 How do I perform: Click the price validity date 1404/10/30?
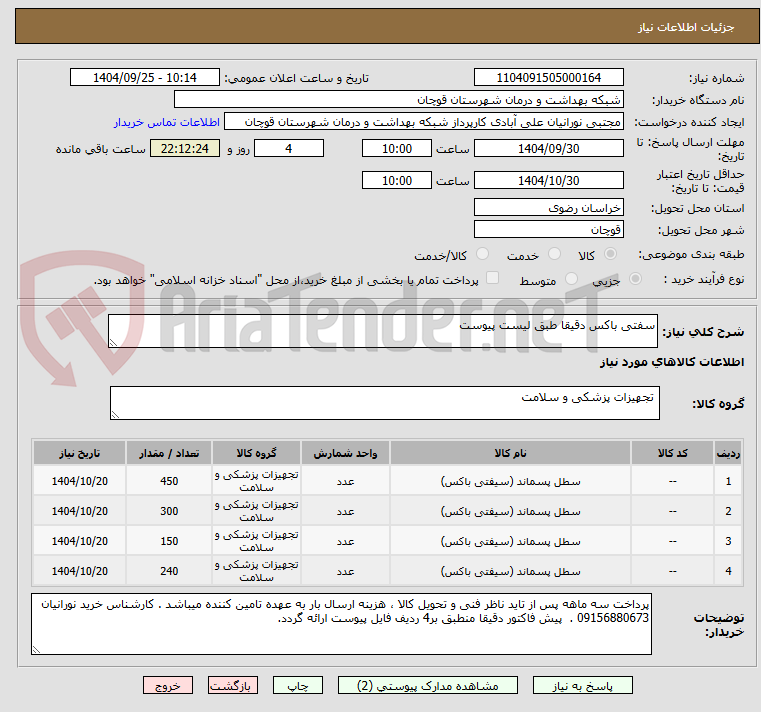pyautogui.click(x=548, y=180)
